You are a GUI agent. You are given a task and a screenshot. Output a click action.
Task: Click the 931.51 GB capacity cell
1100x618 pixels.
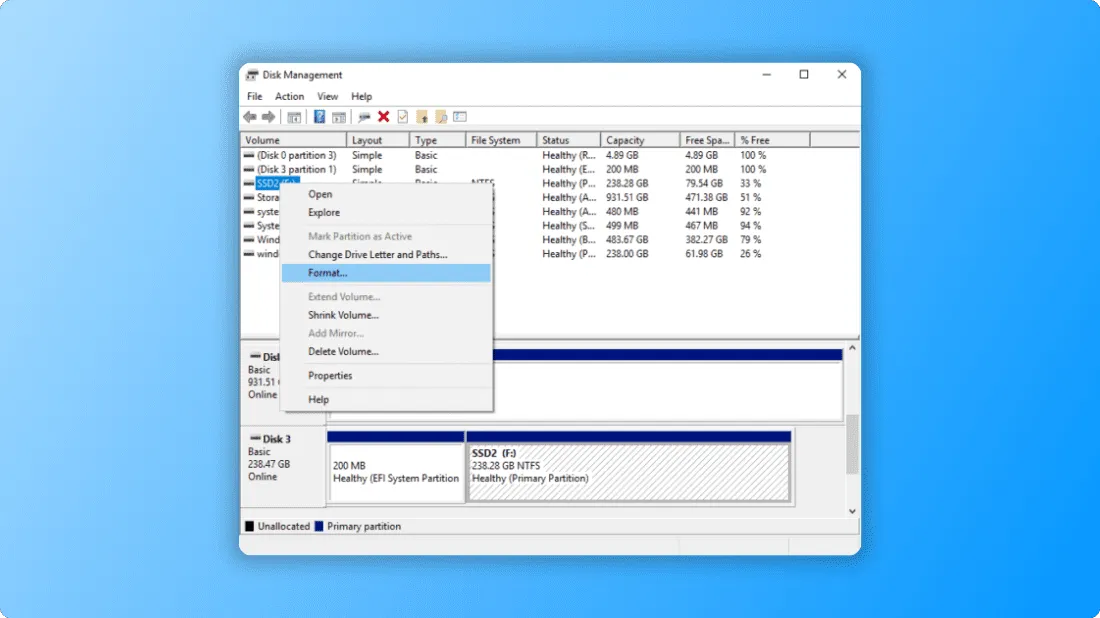click(626, 197)
